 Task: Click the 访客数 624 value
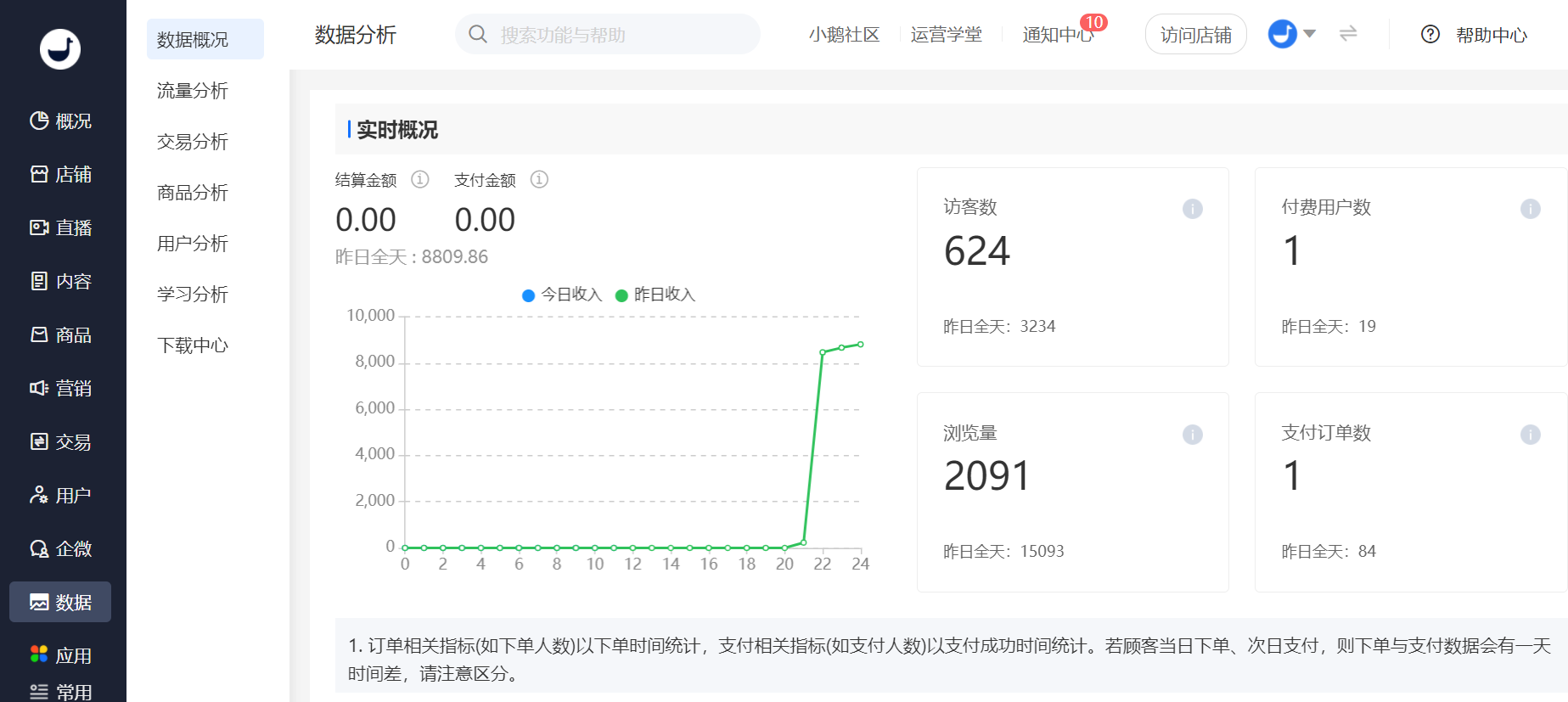977,251
